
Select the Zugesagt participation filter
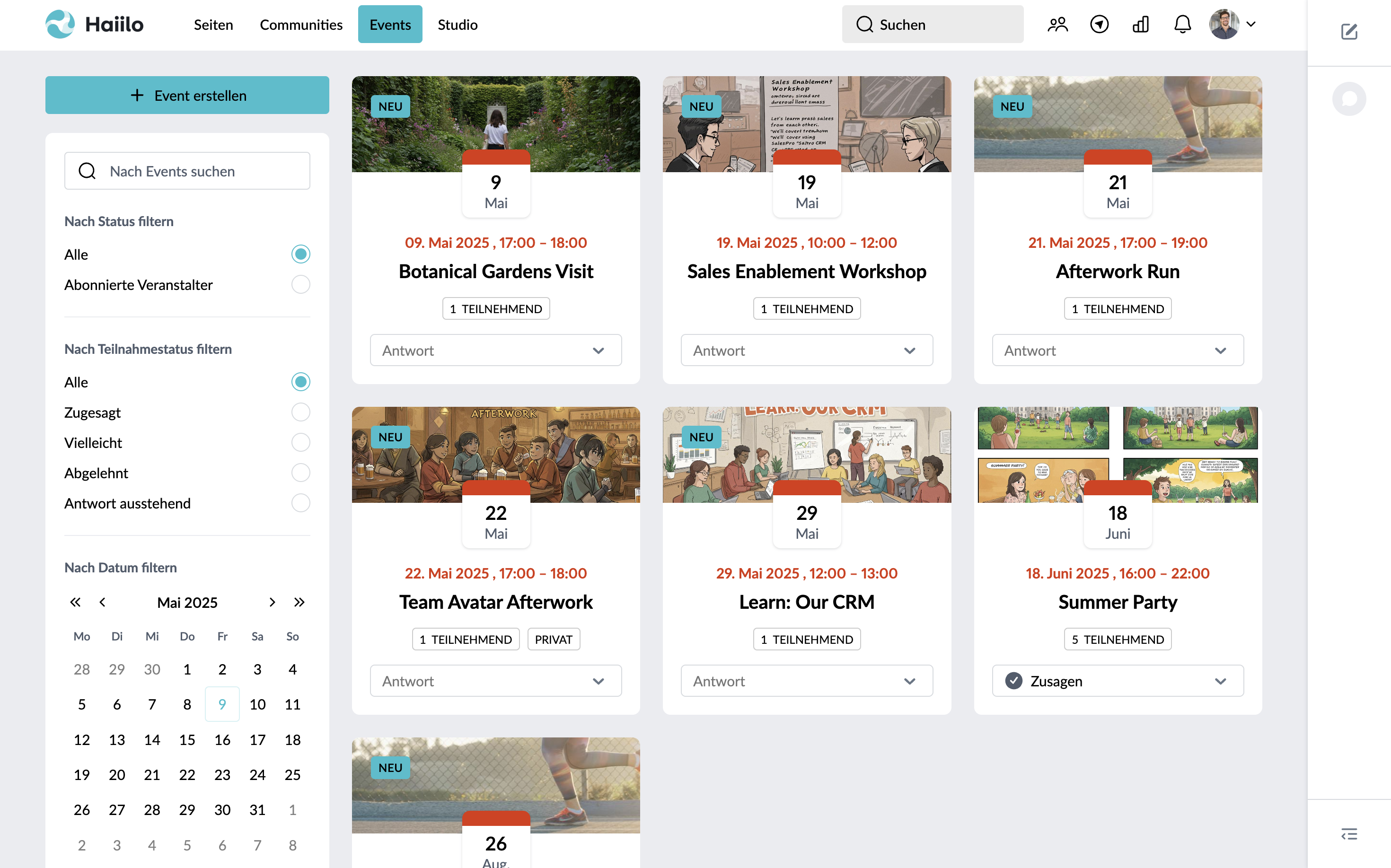(300, 412)
